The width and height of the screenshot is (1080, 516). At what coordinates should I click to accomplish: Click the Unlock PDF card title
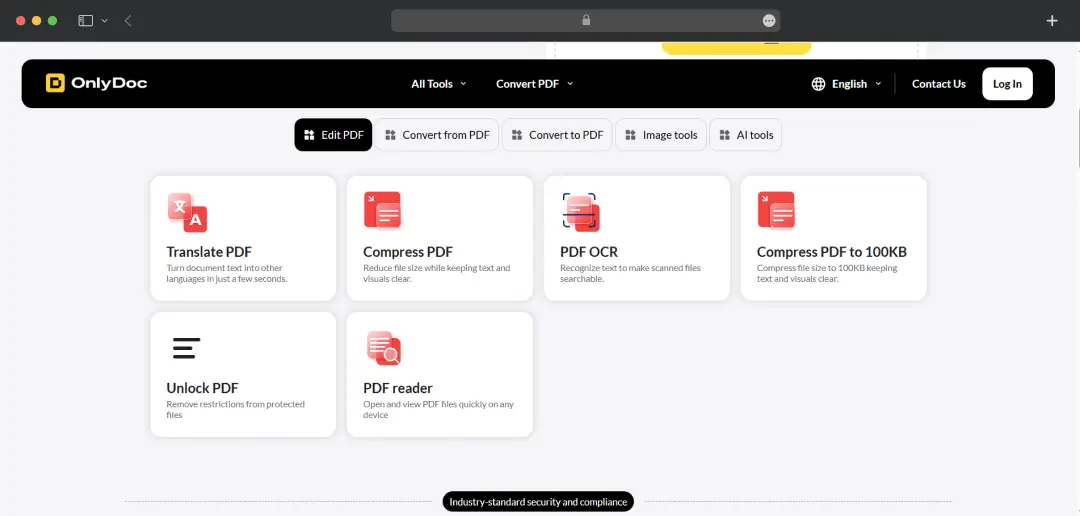[x=202, y=388]
